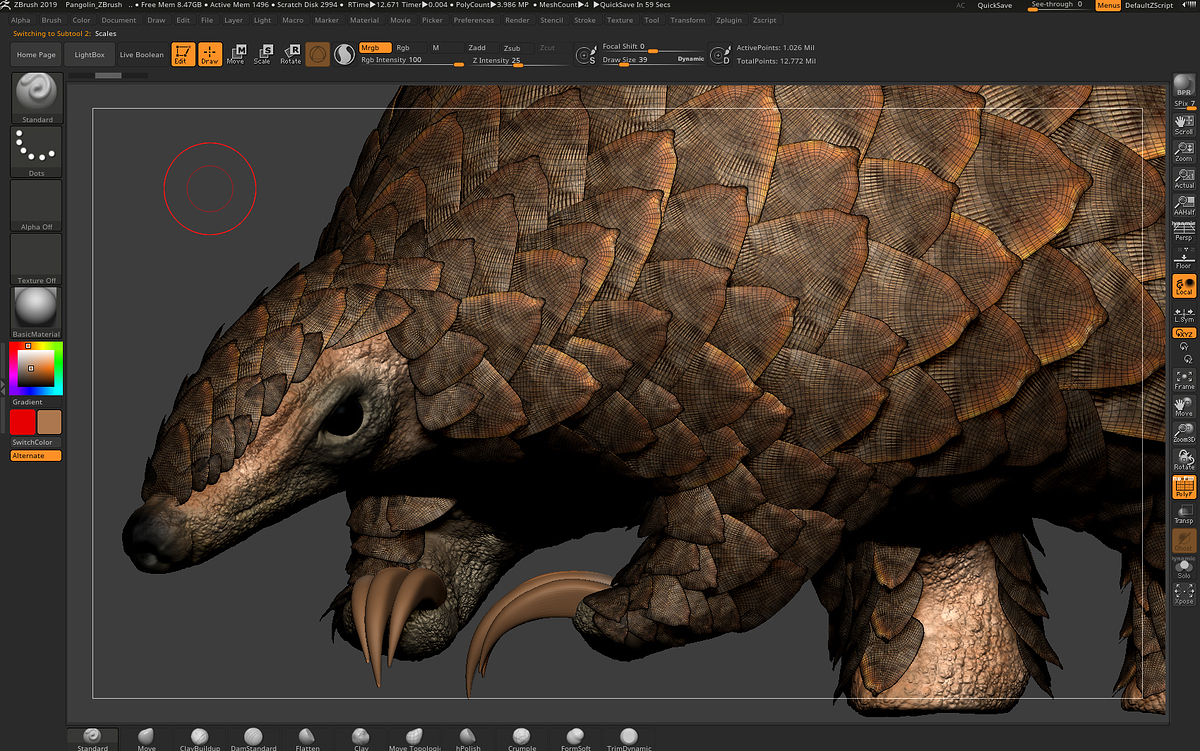
Task: Toggle Solo mode
Action: coord(1184,568)
